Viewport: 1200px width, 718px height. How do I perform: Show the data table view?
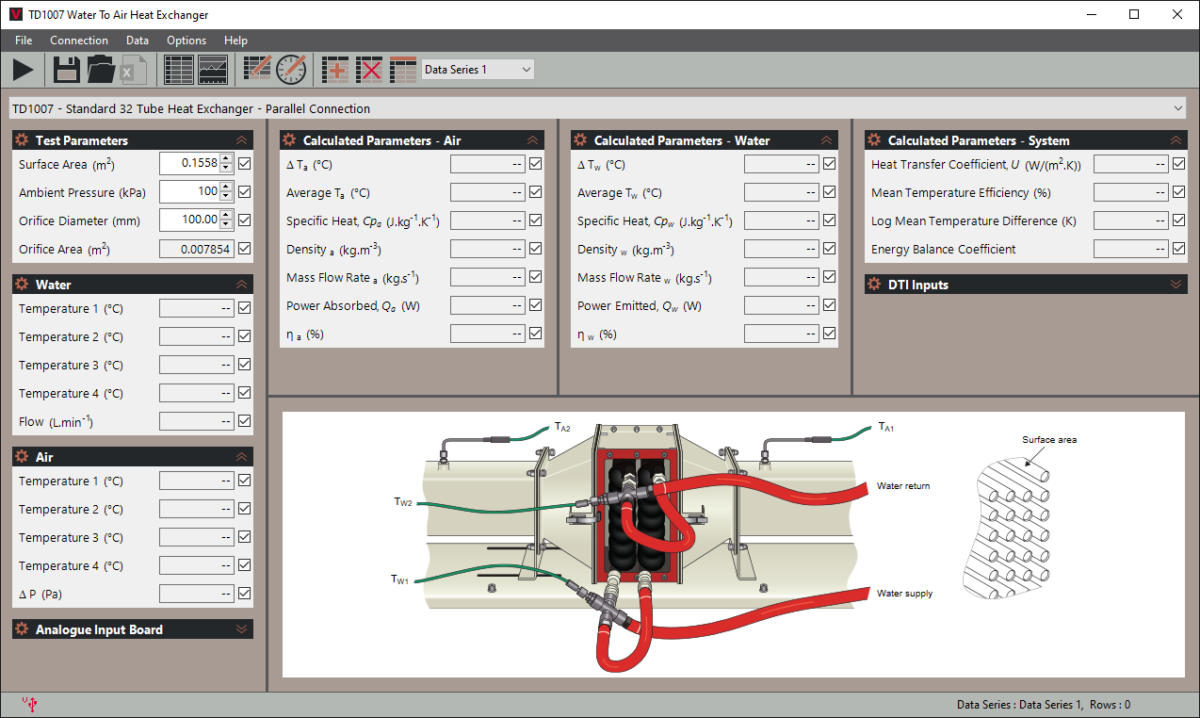(178, 69)
